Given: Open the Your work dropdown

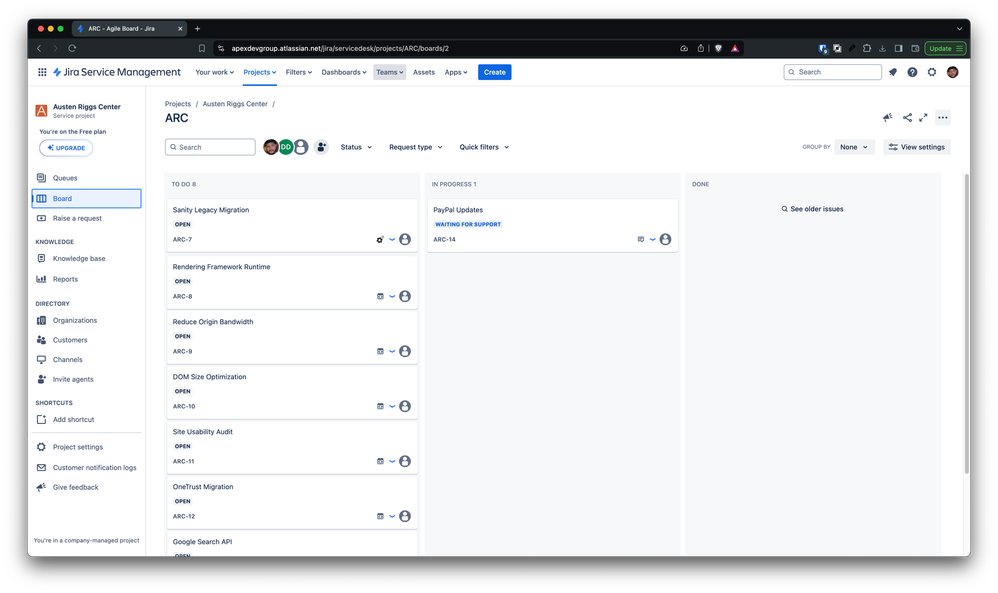Looking at the screenshot, I should [214, 73].
